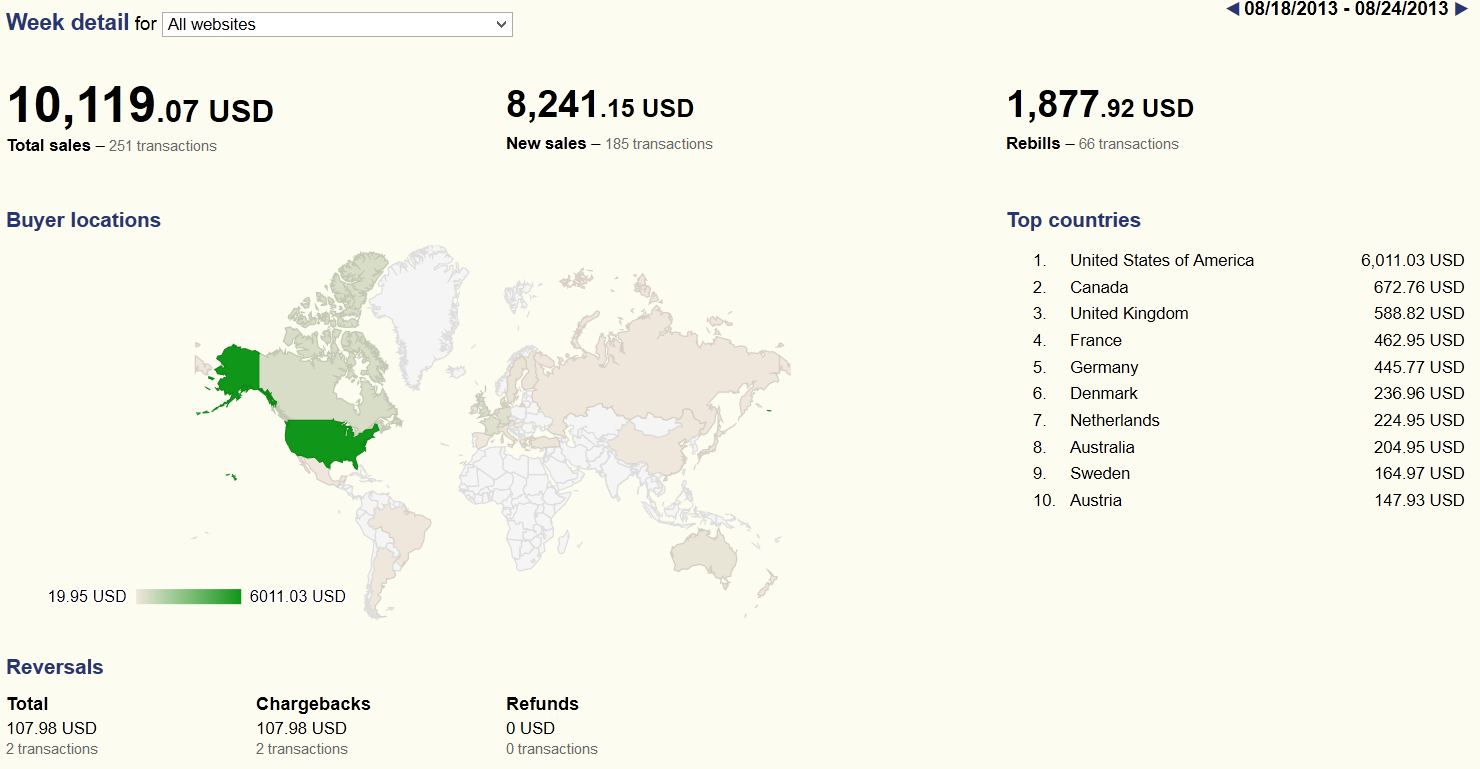
Task: Click the 0 USD refunds value
Action: coord(530,728)
